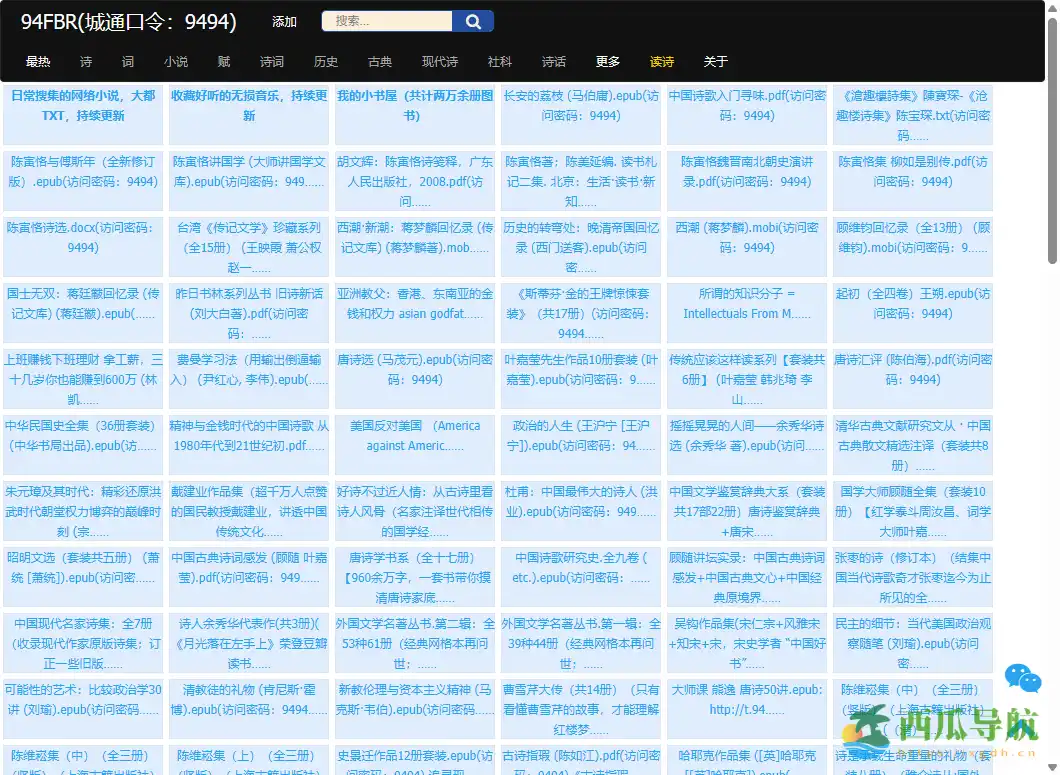Open the 小说 category menu

(x=176, y=61)
